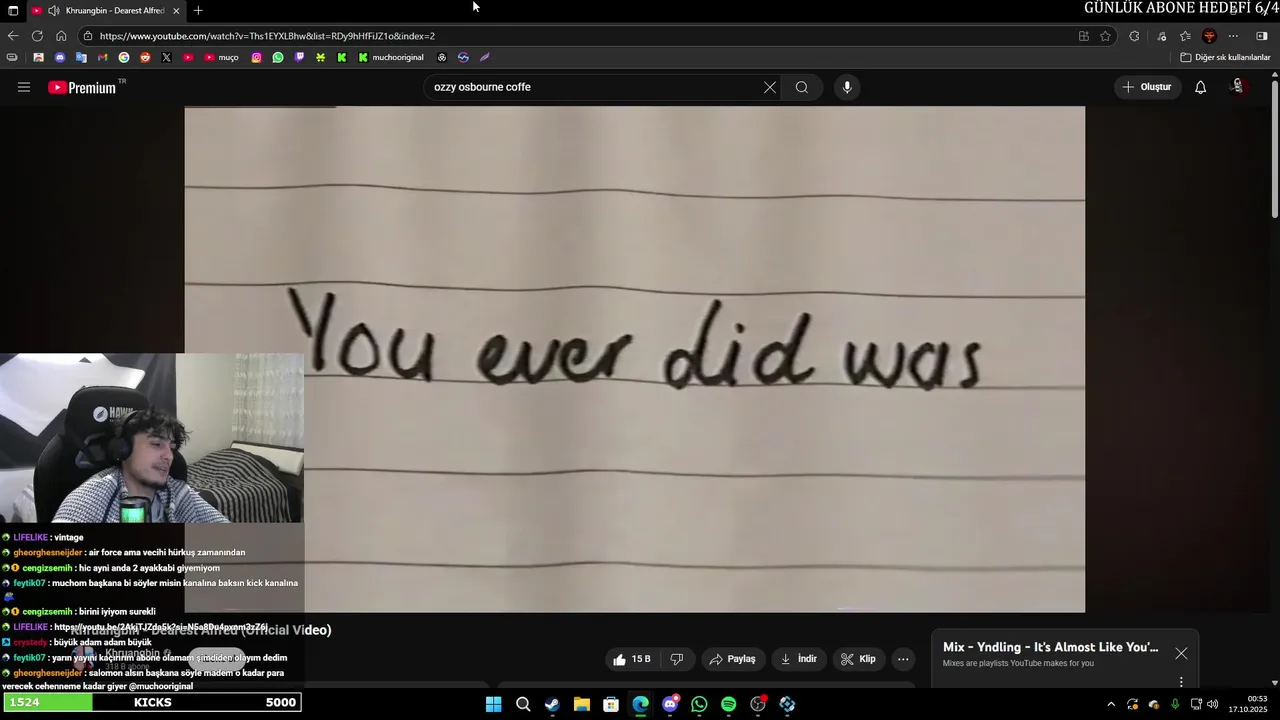This screenshot has height=720, width=1280.
Task: Open the Twitch bookmark
Action: click(299, 58)
